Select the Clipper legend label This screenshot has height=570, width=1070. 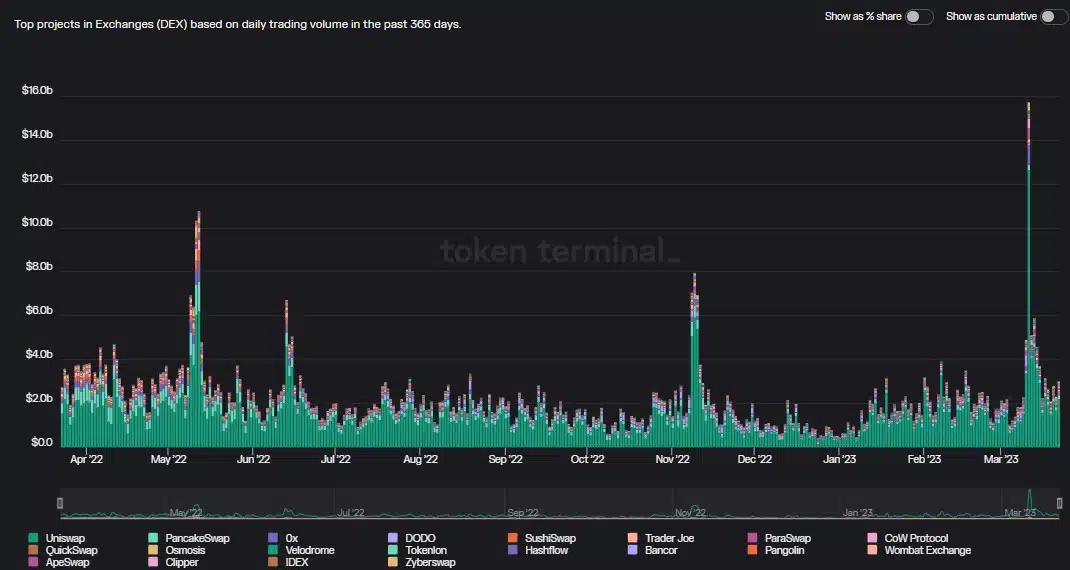[182, 562]
